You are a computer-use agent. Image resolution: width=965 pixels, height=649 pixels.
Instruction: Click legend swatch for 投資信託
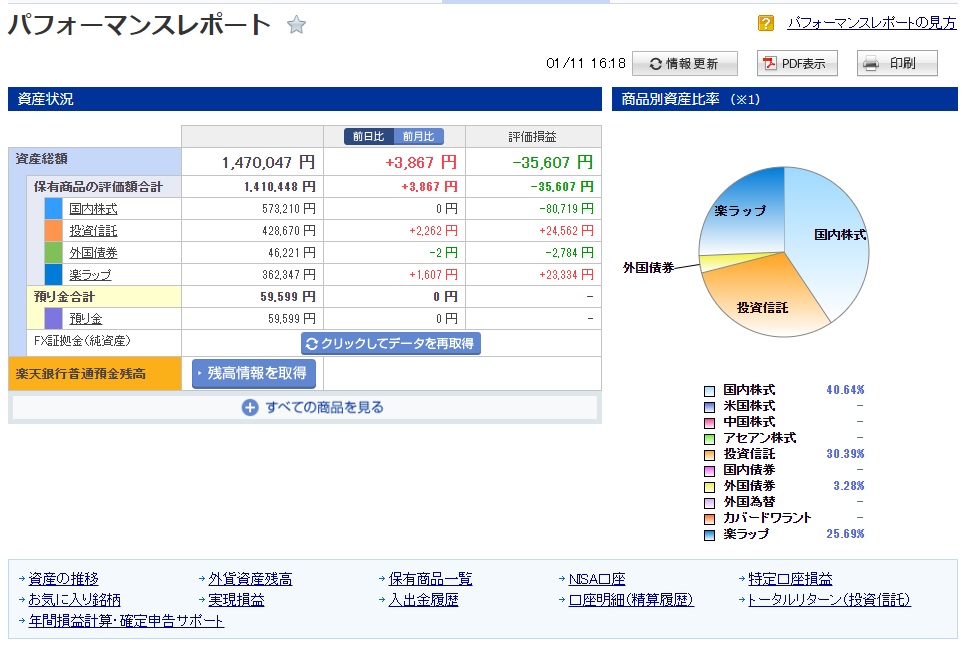(x=709, y=455)
